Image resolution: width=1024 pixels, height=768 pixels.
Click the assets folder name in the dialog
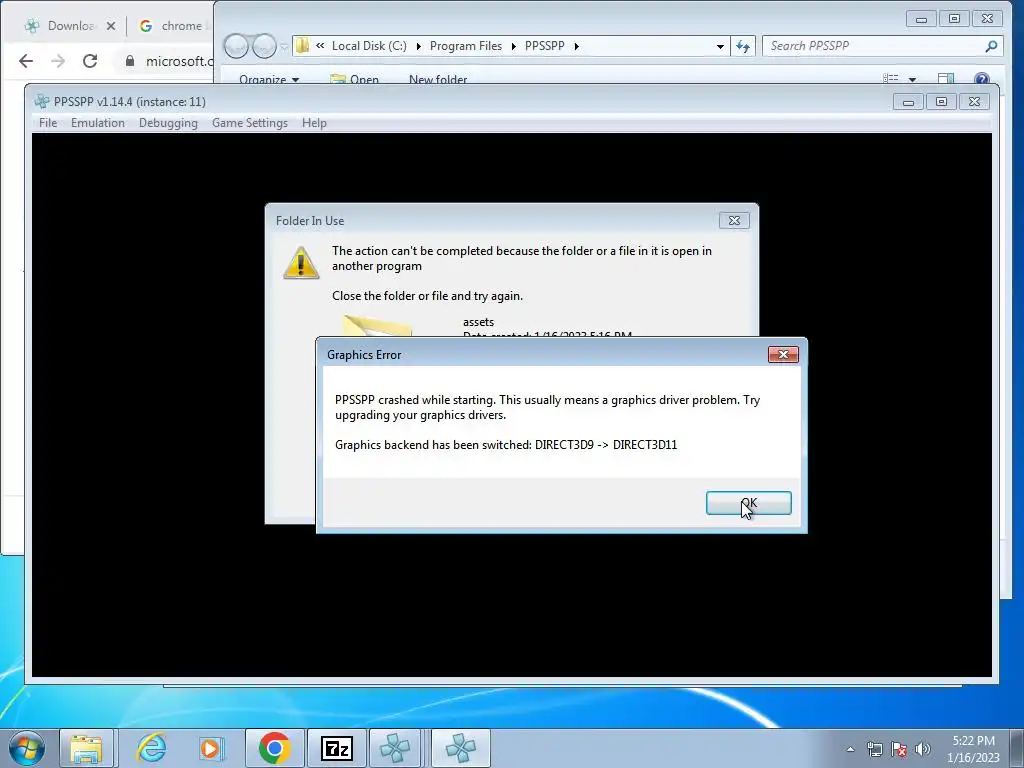(478, 322)
